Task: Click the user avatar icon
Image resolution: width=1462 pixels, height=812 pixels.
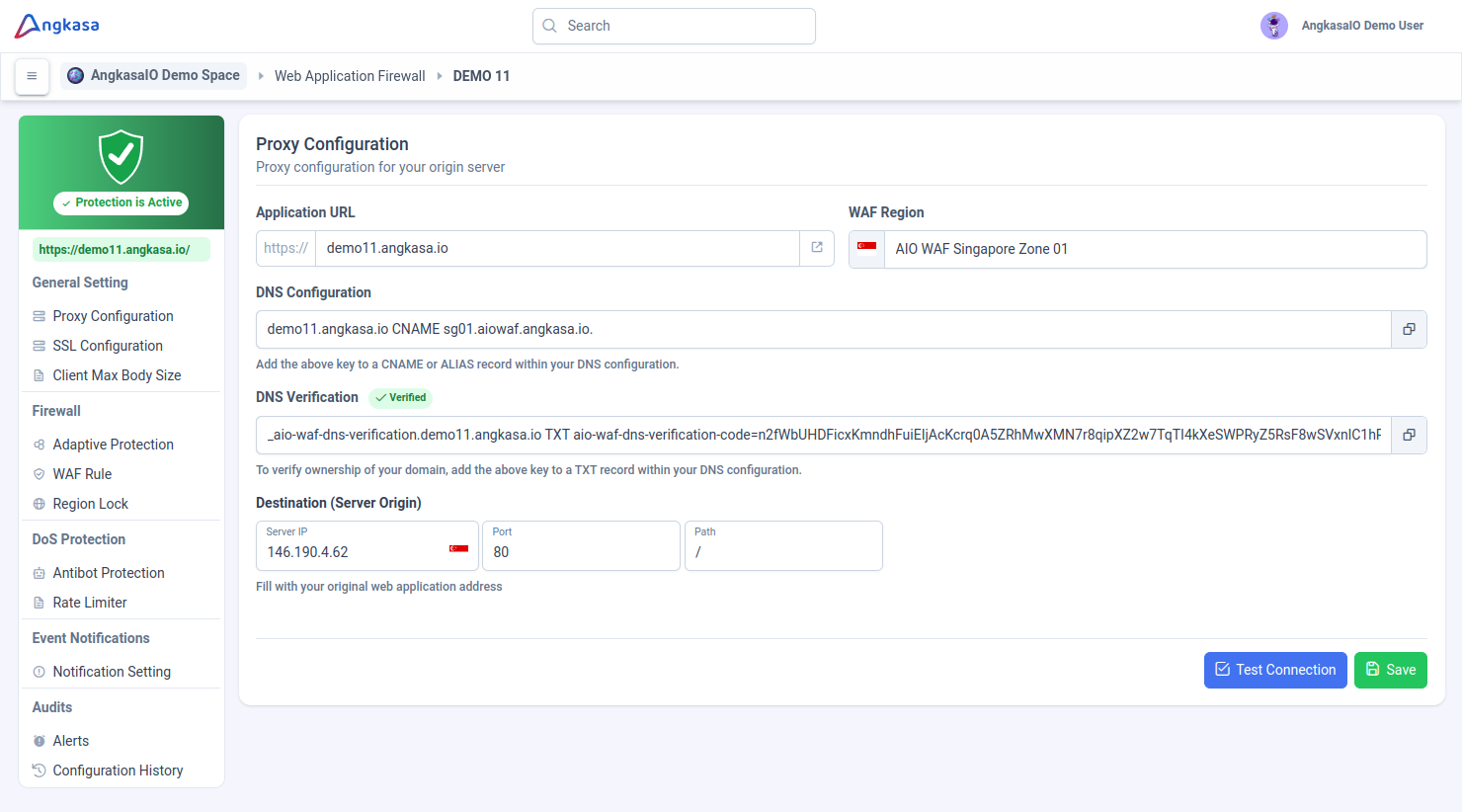Action: tap(1274, 26)
